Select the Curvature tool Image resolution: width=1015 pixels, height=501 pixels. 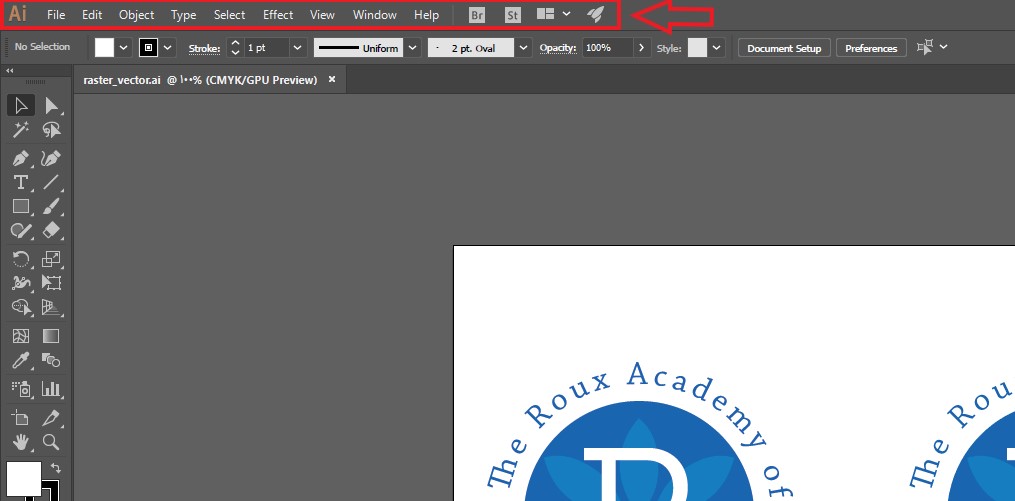51,158
